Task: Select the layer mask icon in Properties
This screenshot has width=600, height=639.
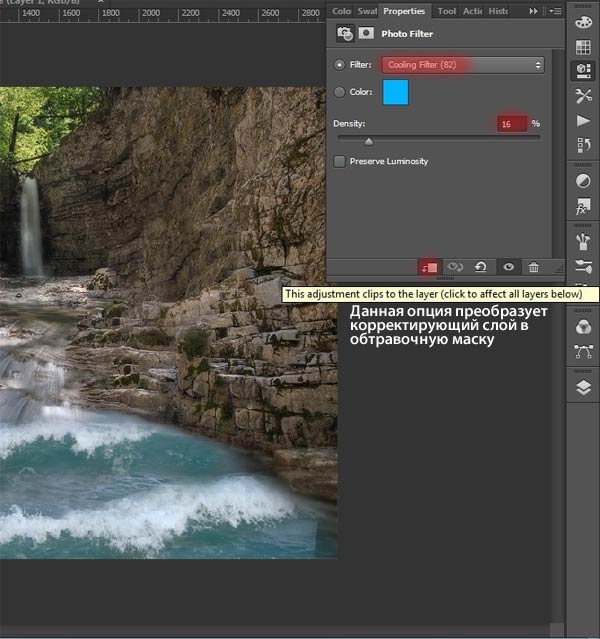Action: tap(366, 33)
